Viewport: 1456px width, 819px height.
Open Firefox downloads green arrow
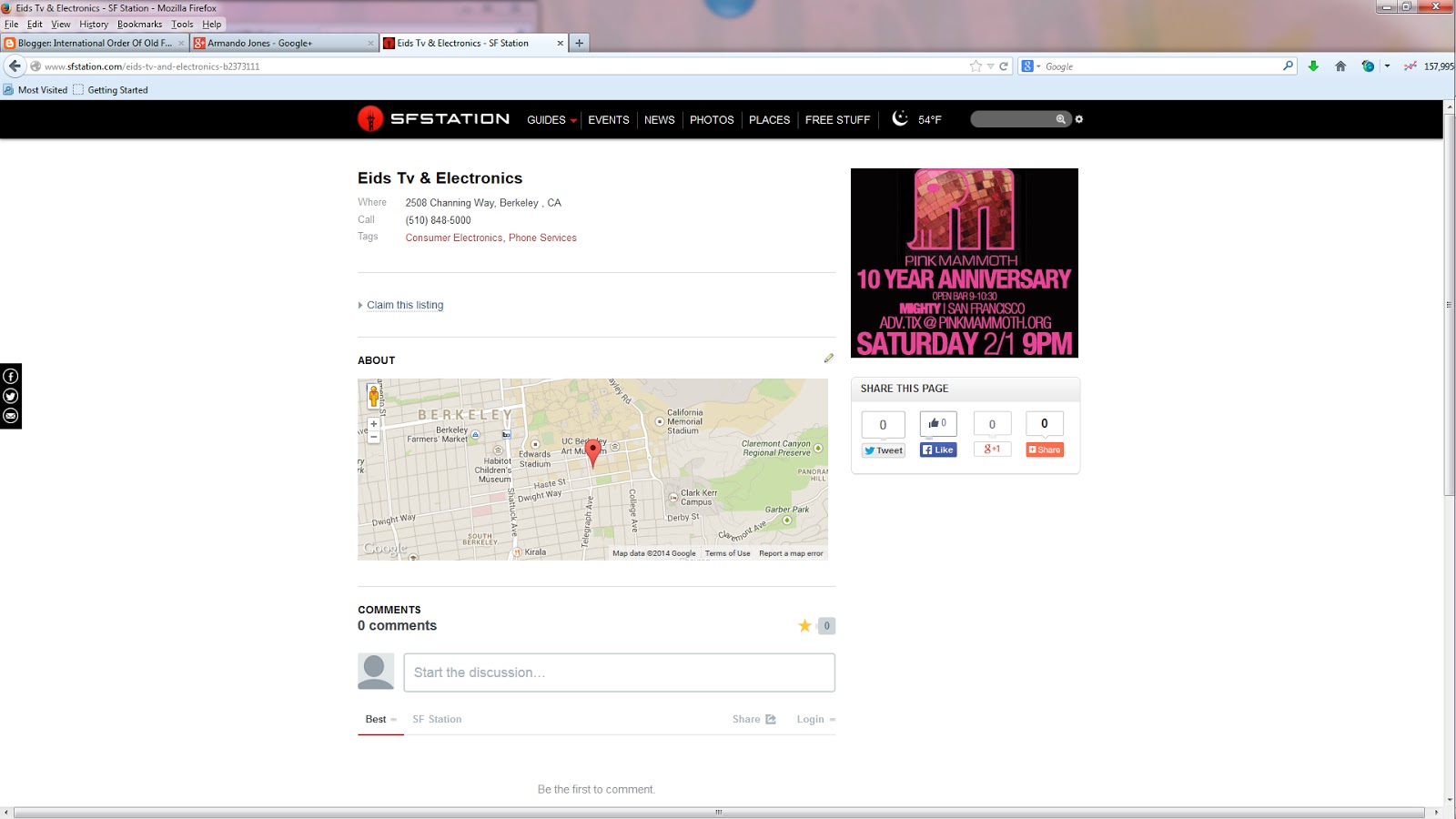coord(1313,66)
